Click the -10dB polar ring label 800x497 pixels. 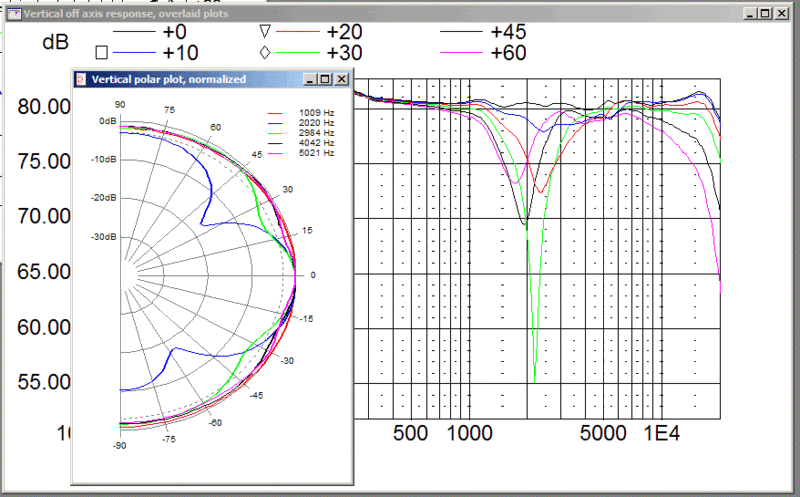click(104, 160)
